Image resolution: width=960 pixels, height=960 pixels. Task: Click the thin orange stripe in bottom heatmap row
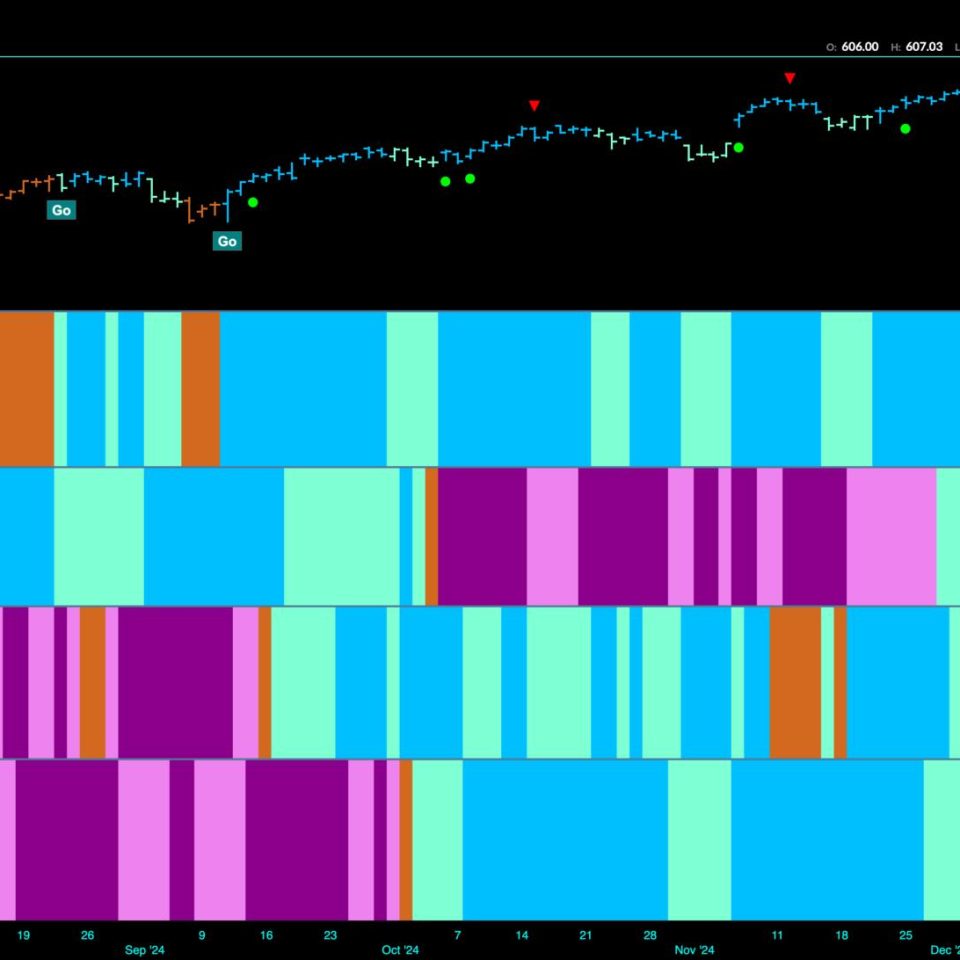pyautogui.click(x=406, y=840)
